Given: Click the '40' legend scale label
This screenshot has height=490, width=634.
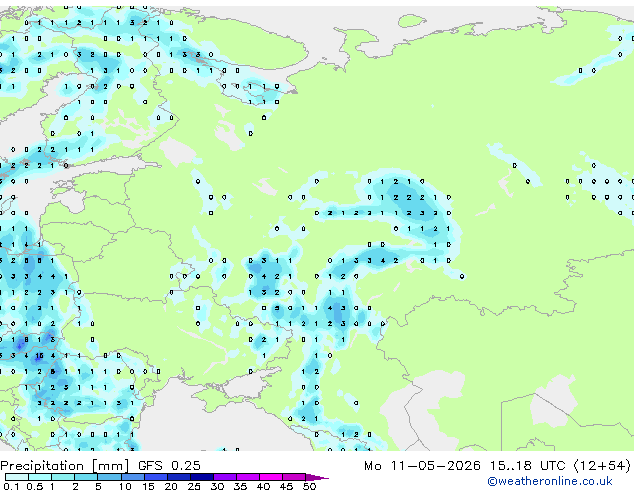Looking at the screenshot, I should (x=263, y=486).
